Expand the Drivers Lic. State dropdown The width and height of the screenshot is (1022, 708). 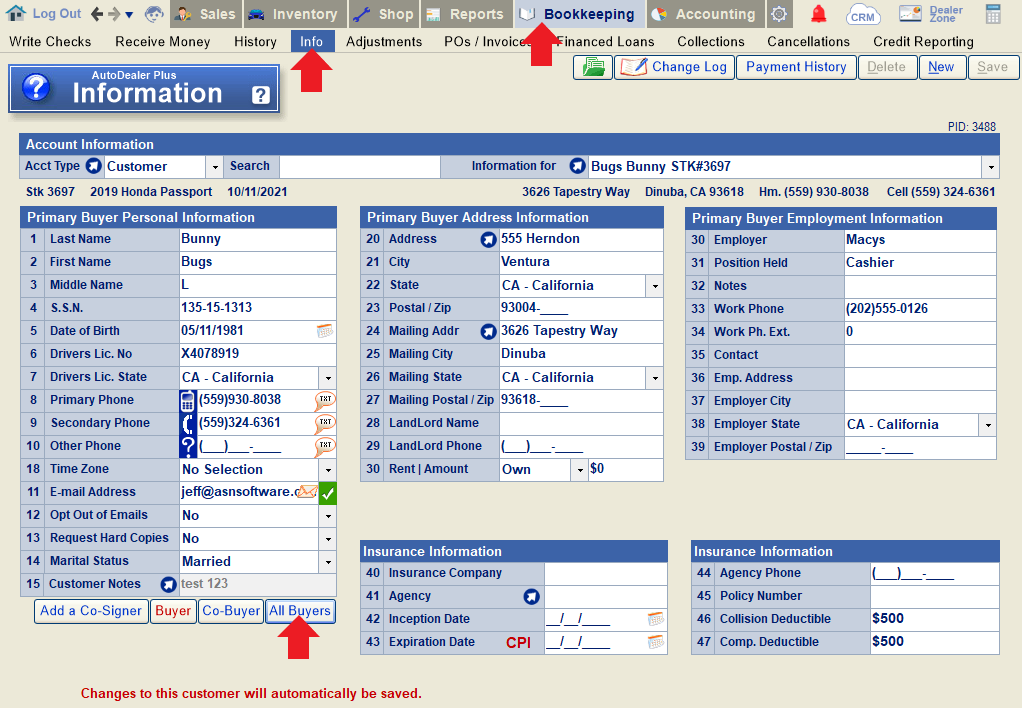click(328, 378)
